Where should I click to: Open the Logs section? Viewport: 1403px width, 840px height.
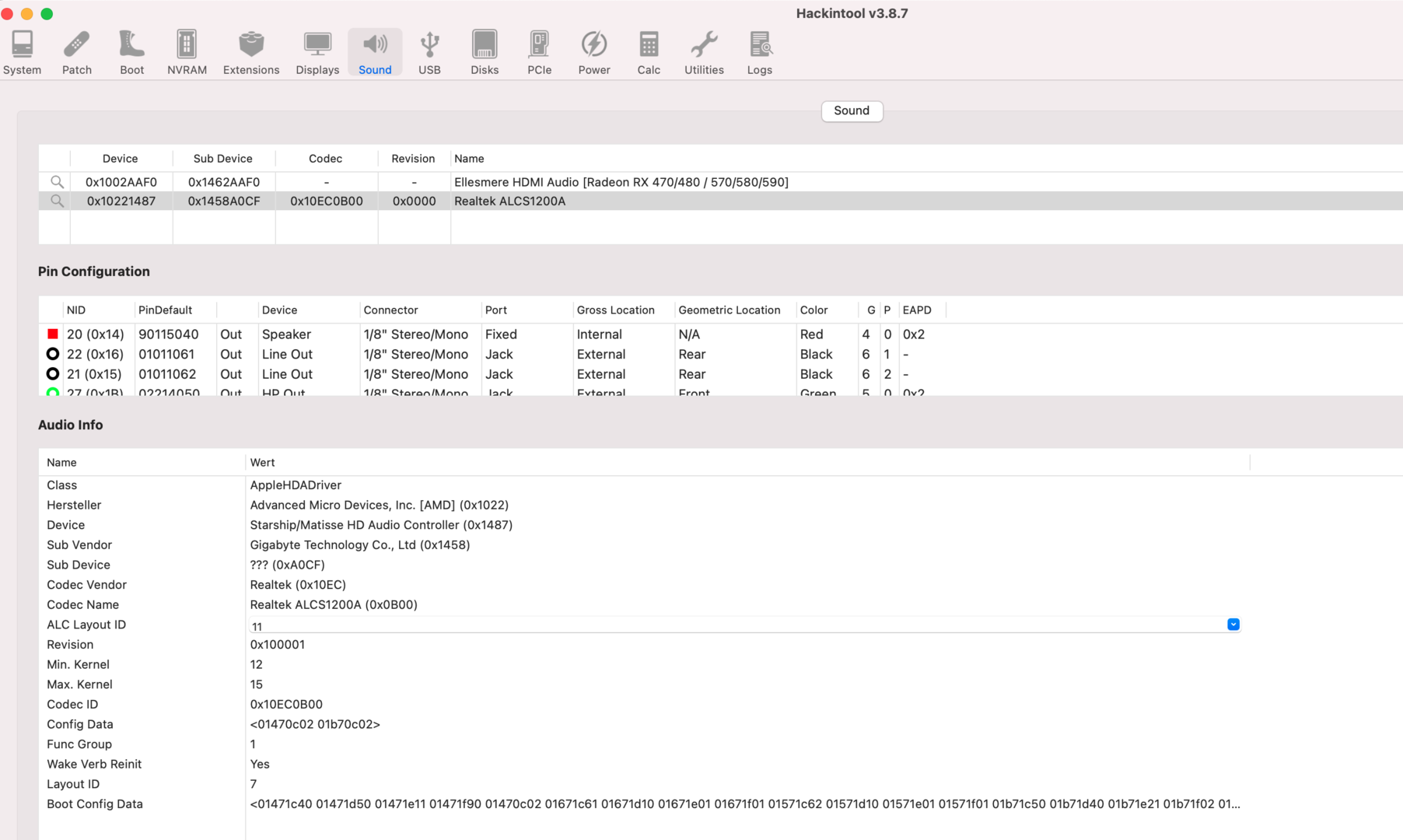pos(759,53)
